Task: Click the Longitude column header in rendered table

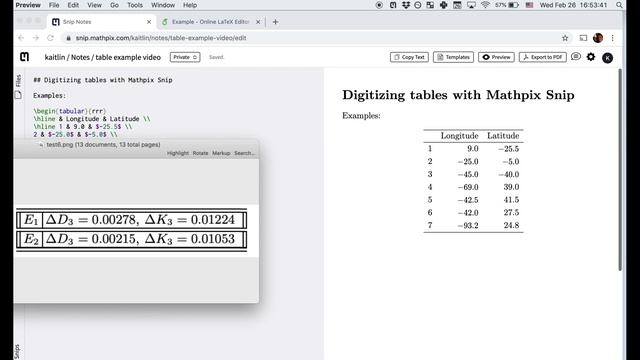Action: click(x=459, y=136)
